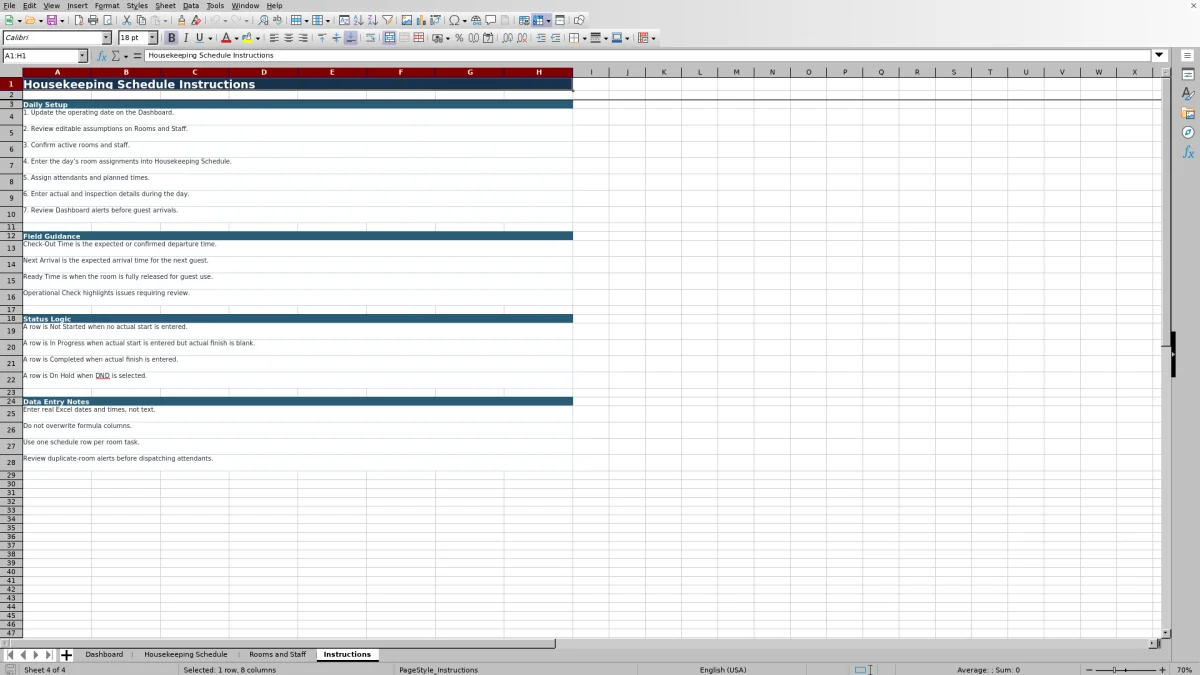
Task: Toggle Align Right button
Action: click(302, 38)
